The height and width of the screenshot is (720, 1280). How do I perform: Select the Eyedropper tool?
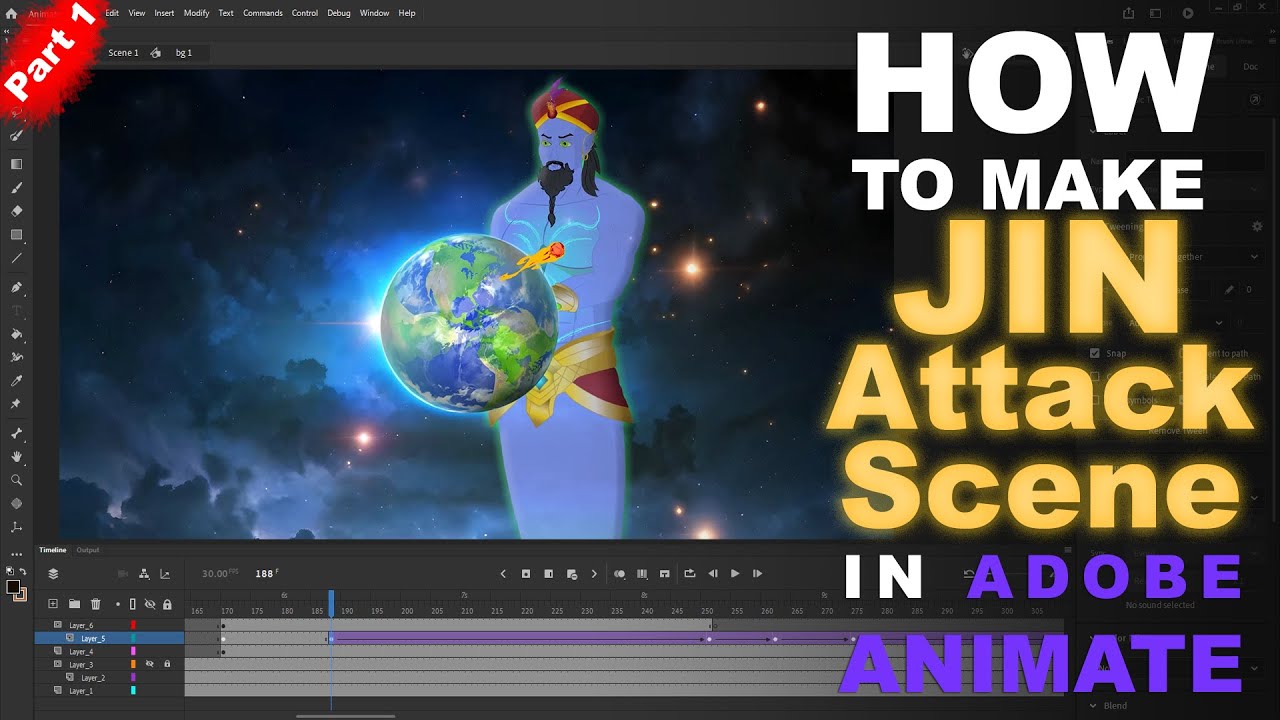(x=16, y=381)
